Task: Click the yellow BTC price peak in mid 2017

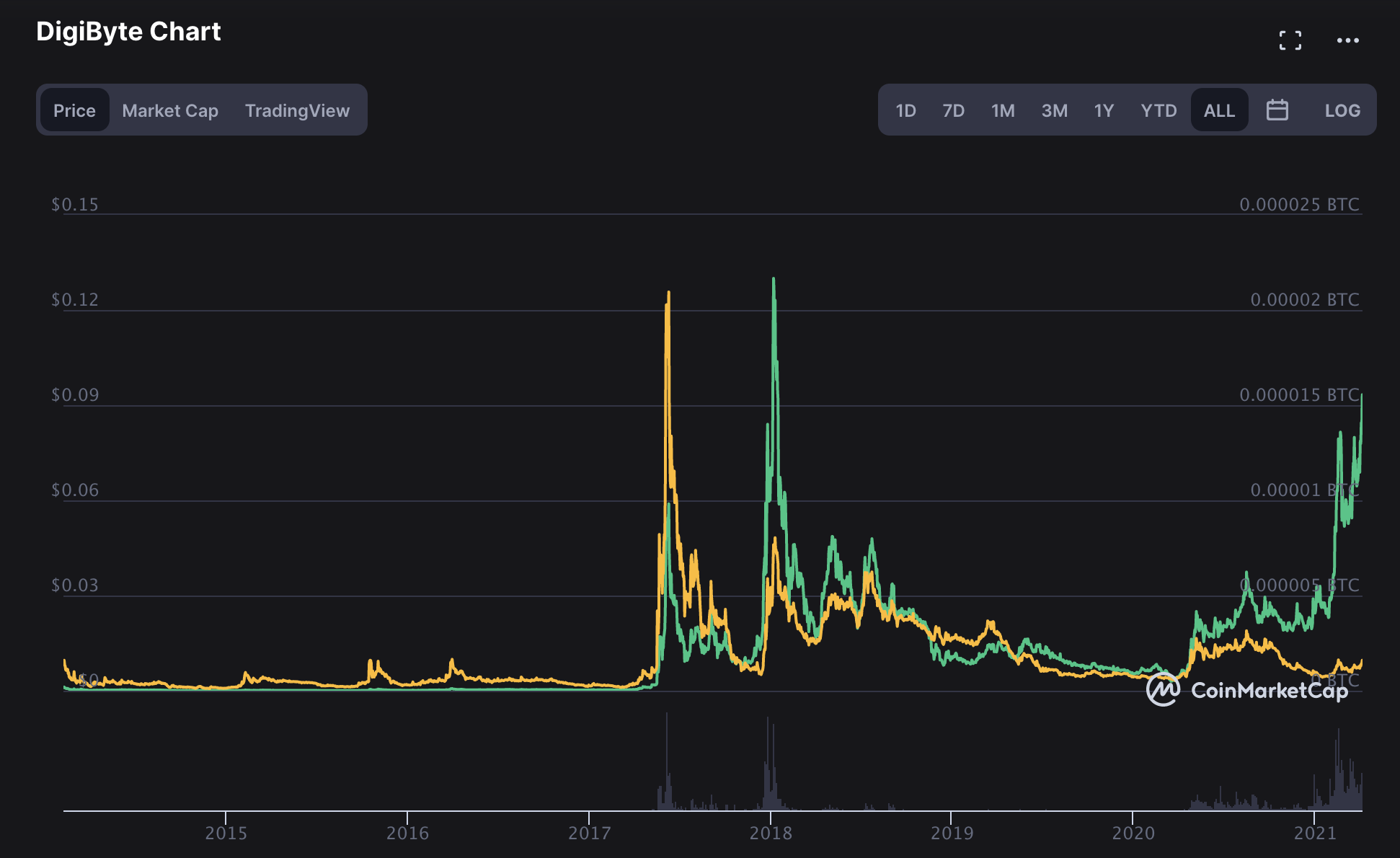Action: click(668, 293)
